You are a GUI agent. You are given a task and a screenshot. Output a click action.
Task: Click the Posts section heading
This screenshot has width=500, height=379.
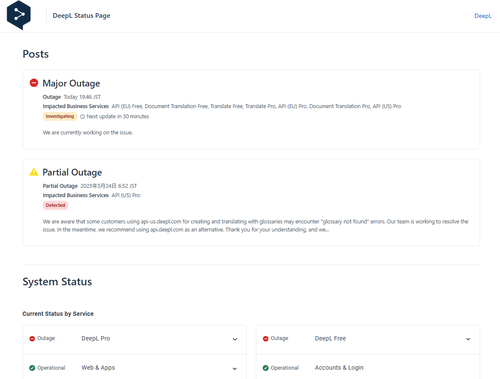(36, 54)
